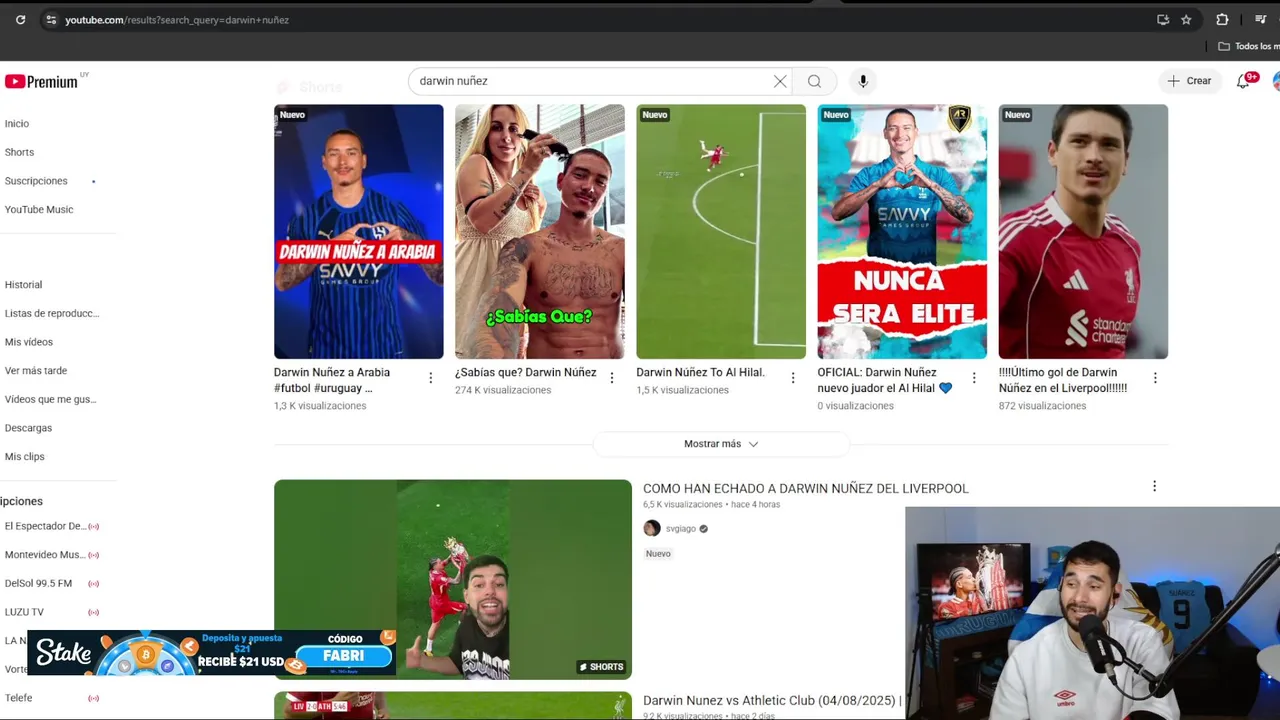
Task: Open 'Darwin Nuñez a Arabia #futbol' short title
Action: [332, 380]
